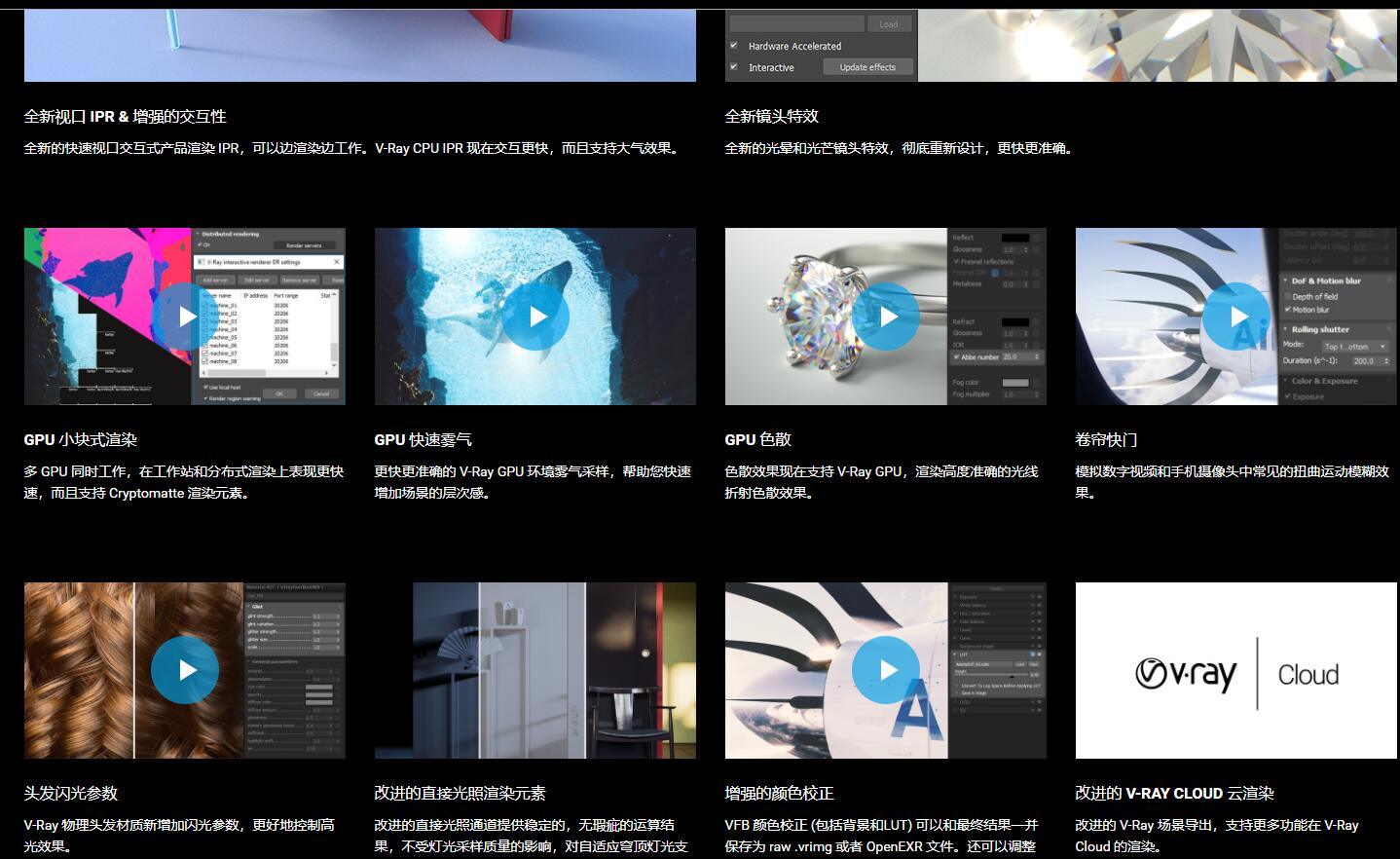This screenshot has width=1400, height=859.
Task: Toggle the Interactive checkbox
Action: [x=734, y=67]
